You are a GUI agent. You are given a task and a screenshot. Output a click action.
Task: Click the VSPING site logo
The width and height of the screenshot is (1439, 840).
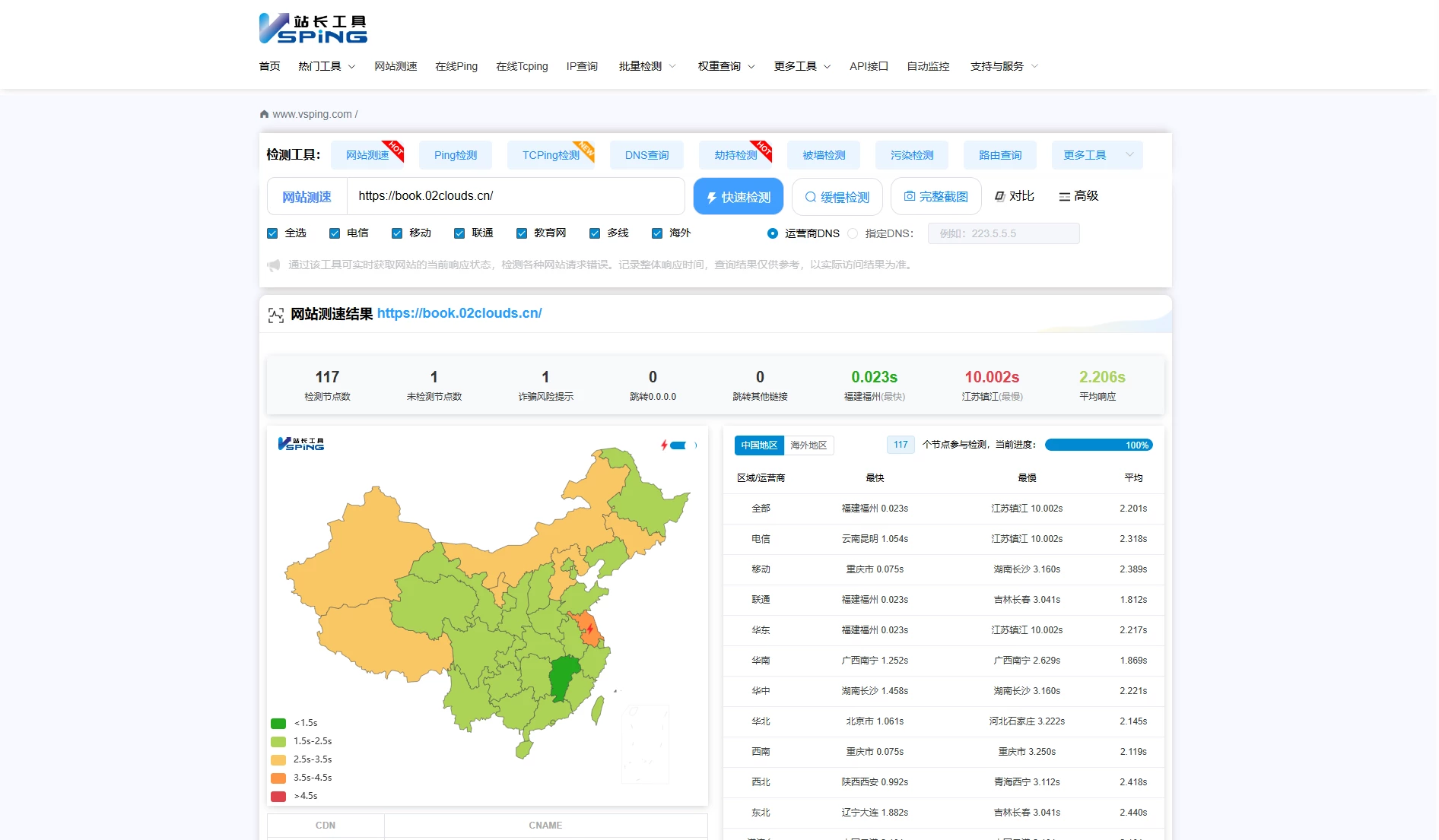tap(313, 28)
